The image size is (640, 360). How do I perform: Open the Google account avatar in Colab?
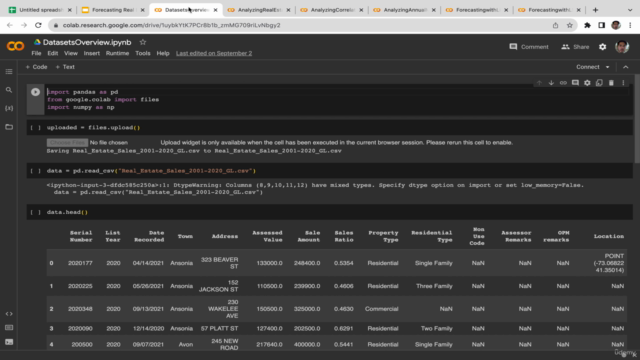pyautogui.click(x=622, y=47)
